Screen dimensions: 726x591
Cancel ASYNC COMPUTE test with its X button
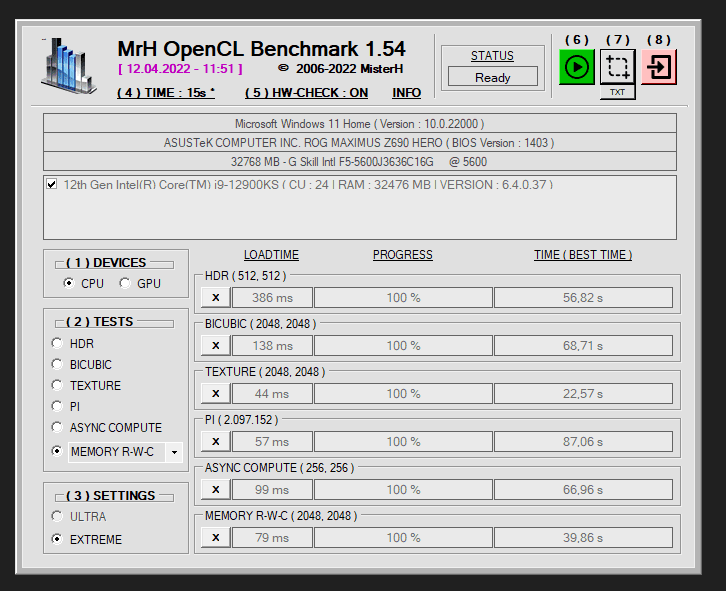coord(216,490)
